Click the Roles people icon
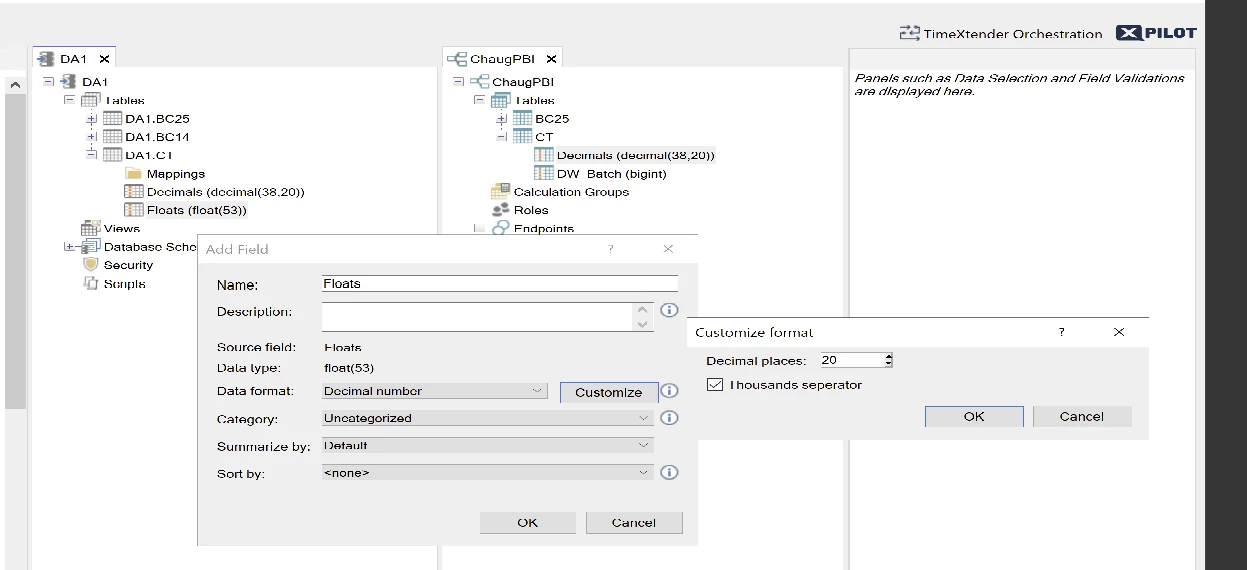The width and height of the screenshot is (1247, 570). pos(501,210)
